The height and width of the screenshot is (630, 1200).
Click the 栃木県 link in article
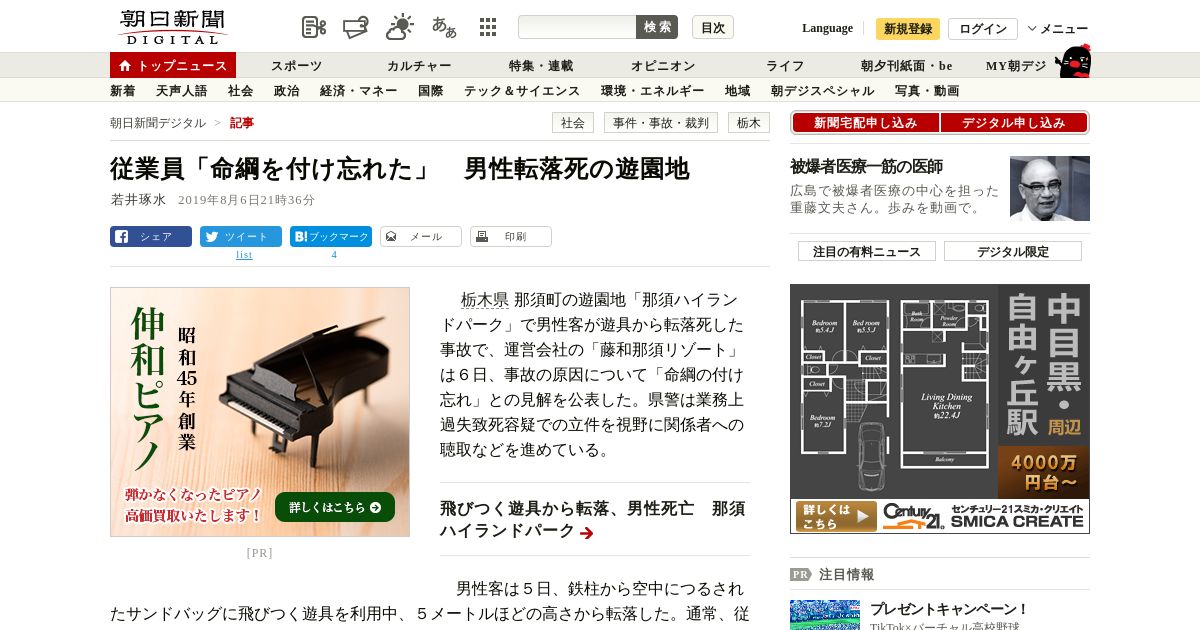click(x=484, y=300)
